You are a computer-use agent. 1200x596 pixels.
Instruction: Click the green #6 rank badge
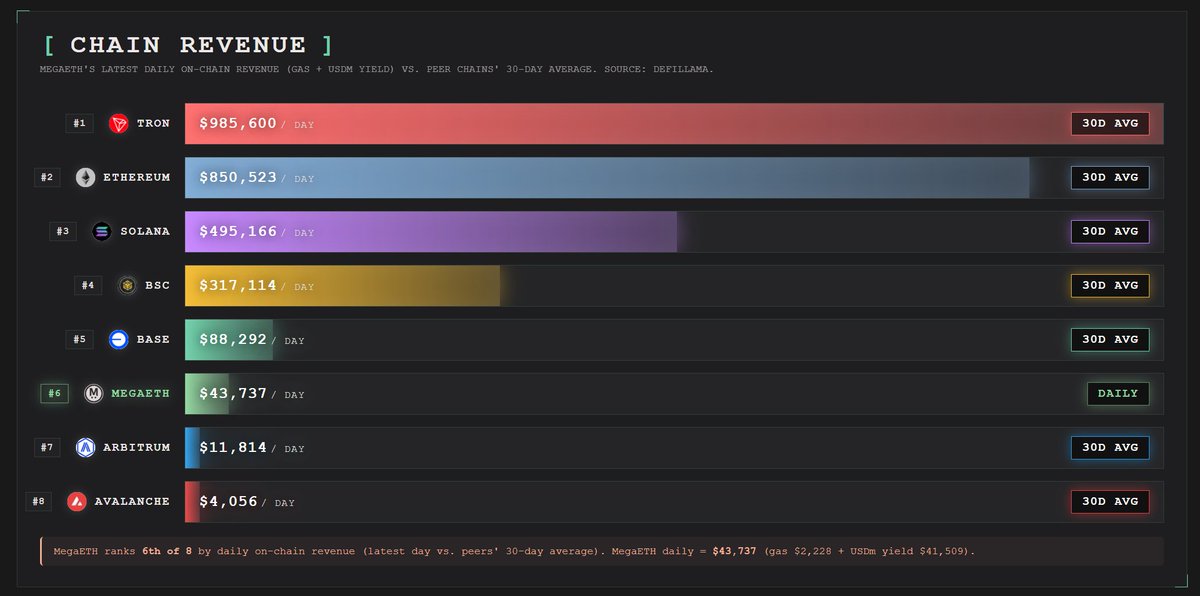coord(55,394)
